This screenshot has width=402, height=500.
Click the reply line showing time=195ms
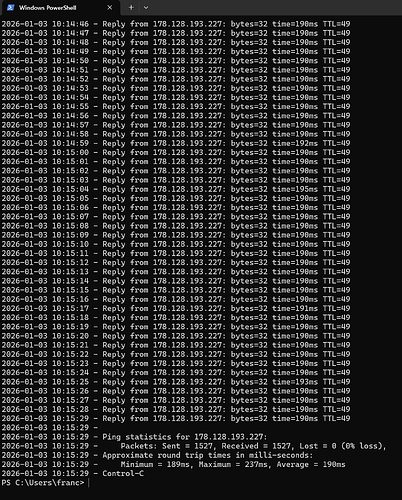[x=176, y=189]
